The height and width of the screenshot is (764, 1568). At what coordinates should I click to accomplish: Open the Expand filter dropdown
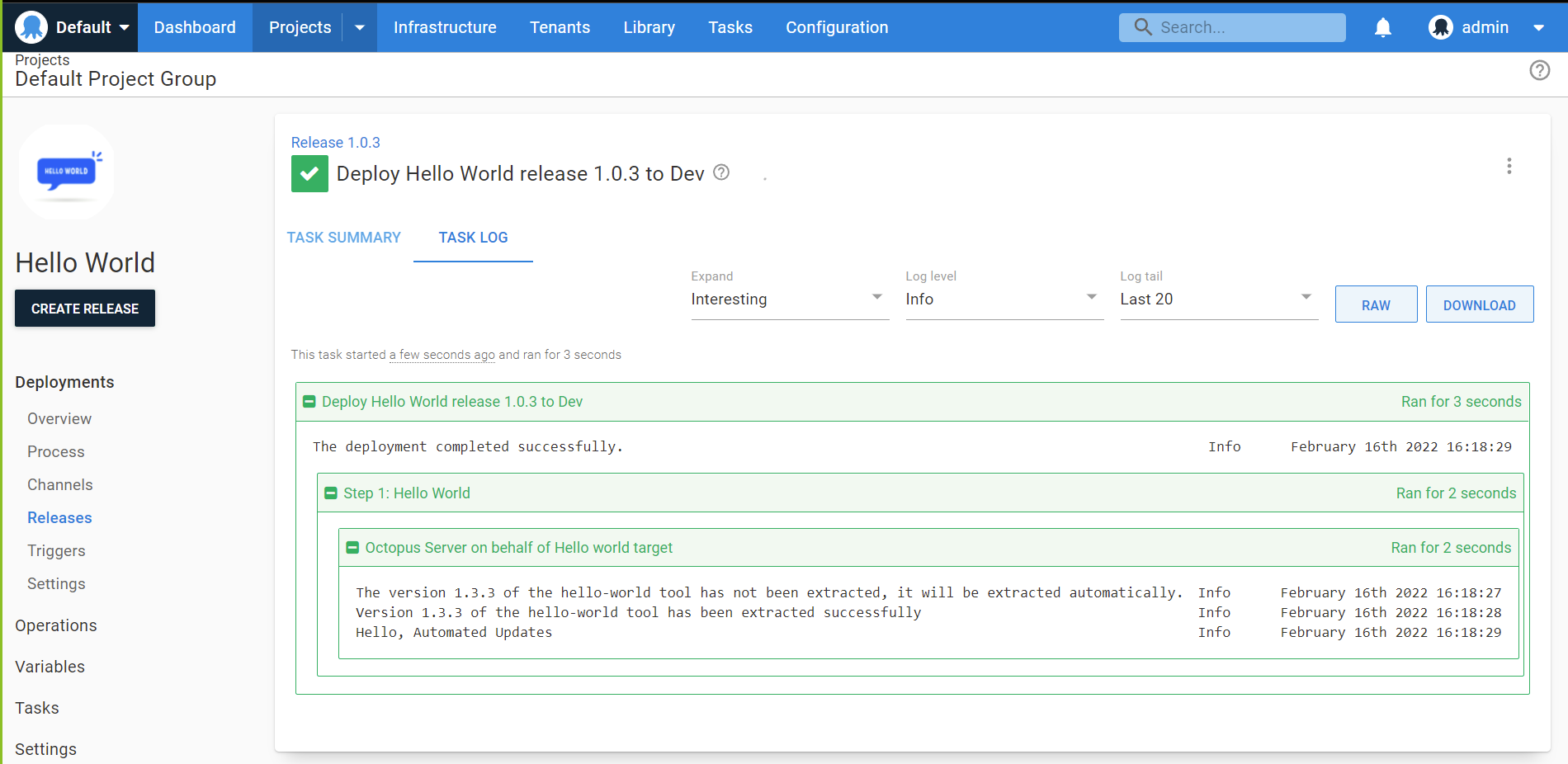point(876,298)
